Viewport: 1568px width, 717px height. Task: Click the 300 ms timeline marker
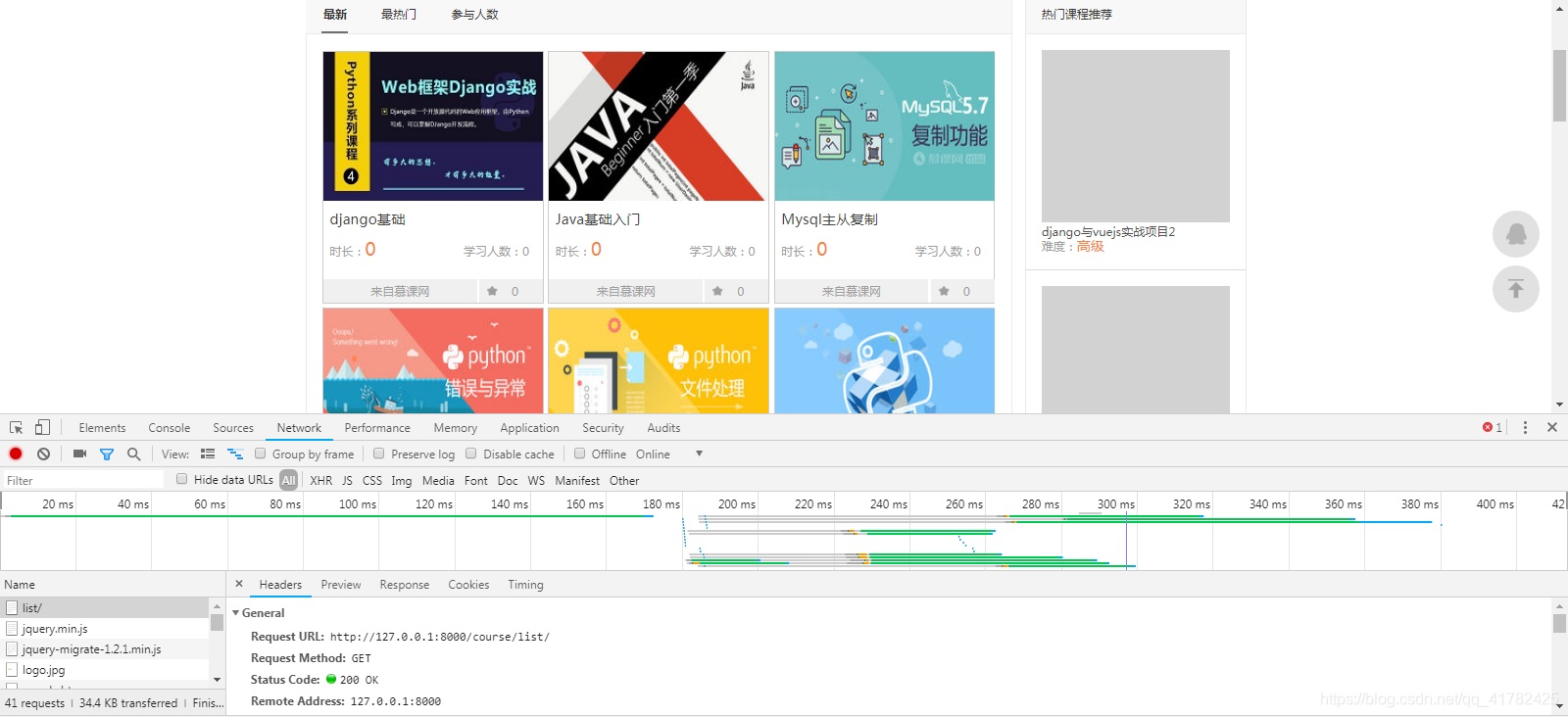tap(1115, 504)
